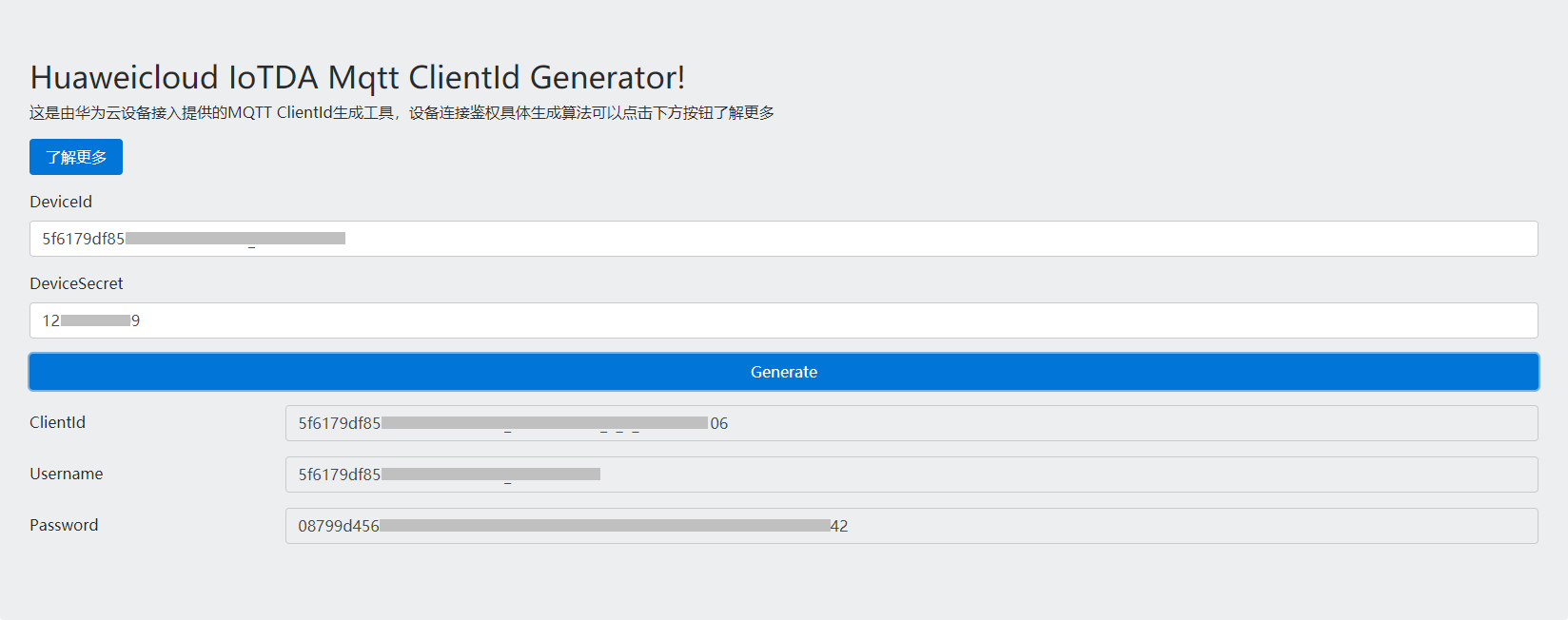The image size is (1568, 620).
Task: Select the Username output field
Action: coord(911,475)
